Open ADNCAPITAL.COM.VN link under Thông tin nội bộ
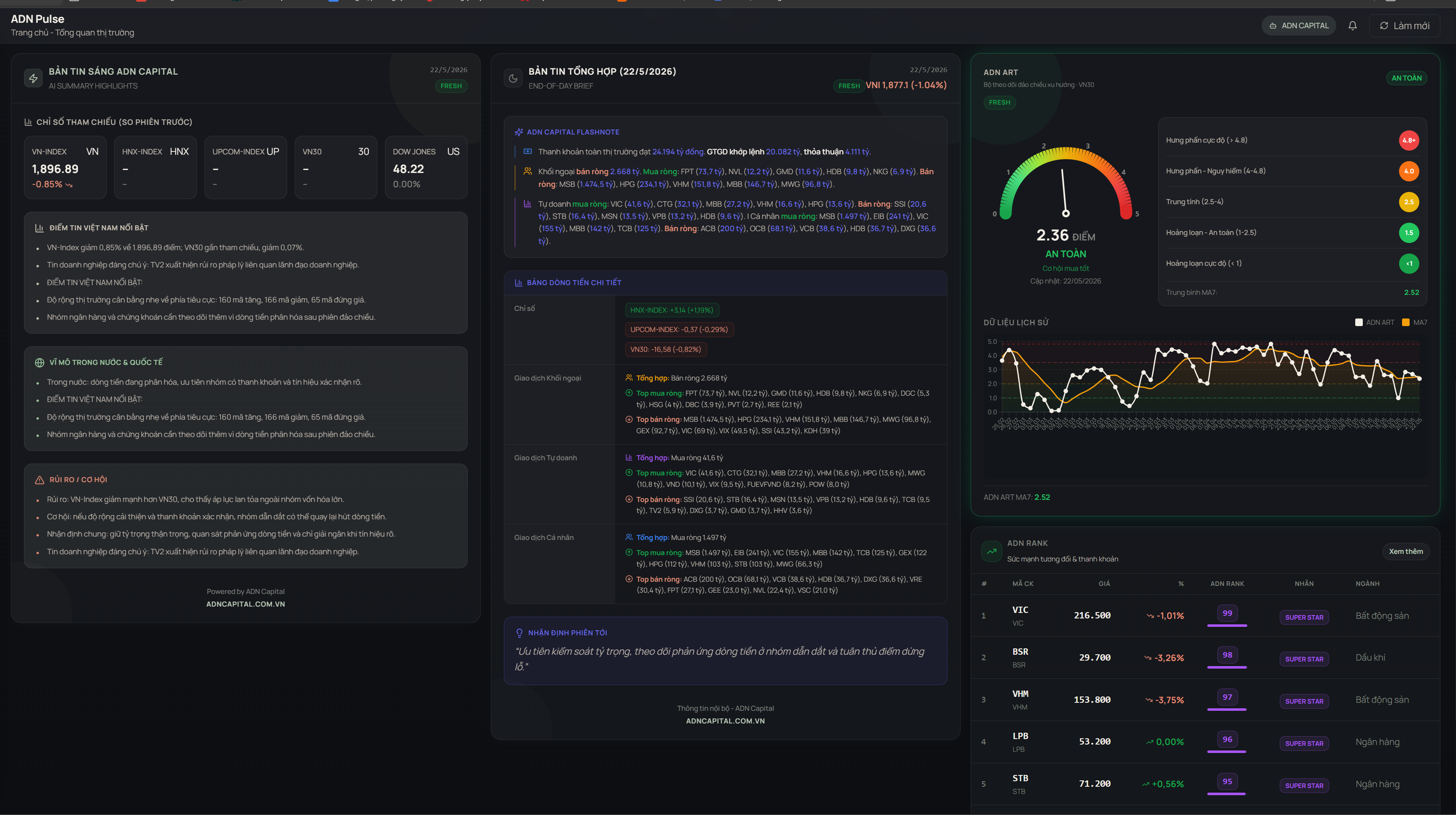Image resolution: width=1456 pixels, height=815 pixels. click(x=725, y=721)
